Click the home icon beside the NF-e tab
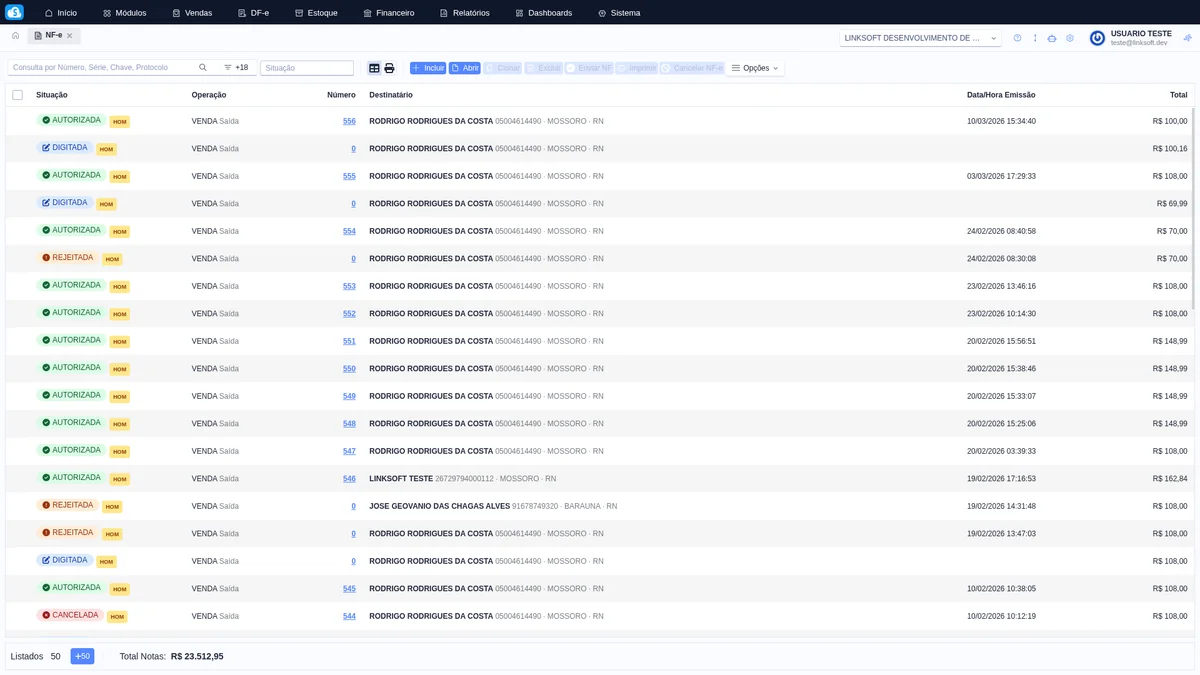Viewport: 1200px width, 675px height. point(16,35)
